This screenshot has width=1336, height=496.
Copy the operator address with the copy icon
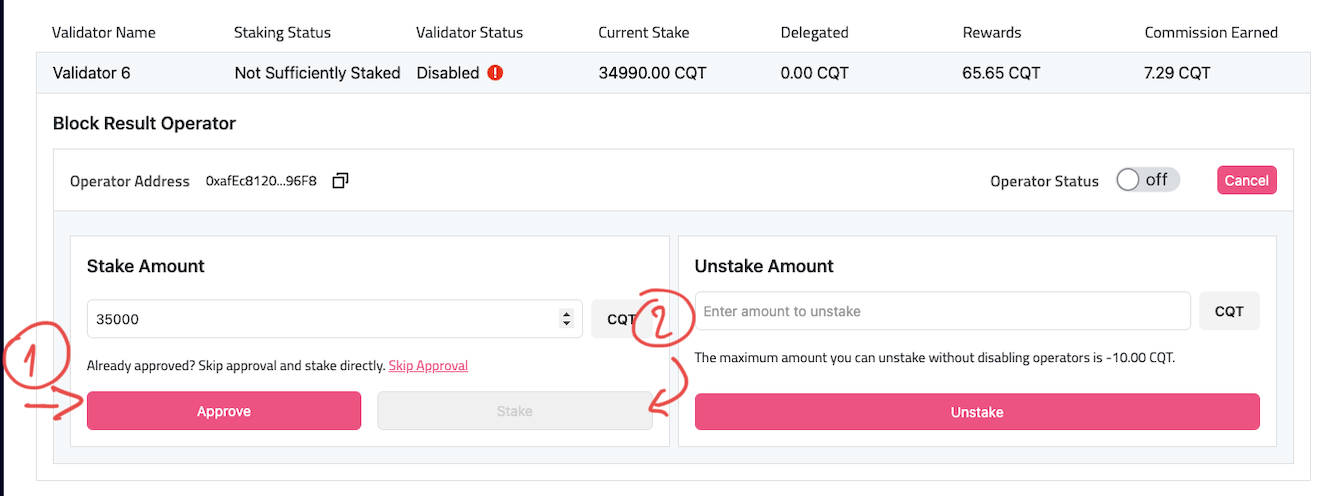click(340, 181)
